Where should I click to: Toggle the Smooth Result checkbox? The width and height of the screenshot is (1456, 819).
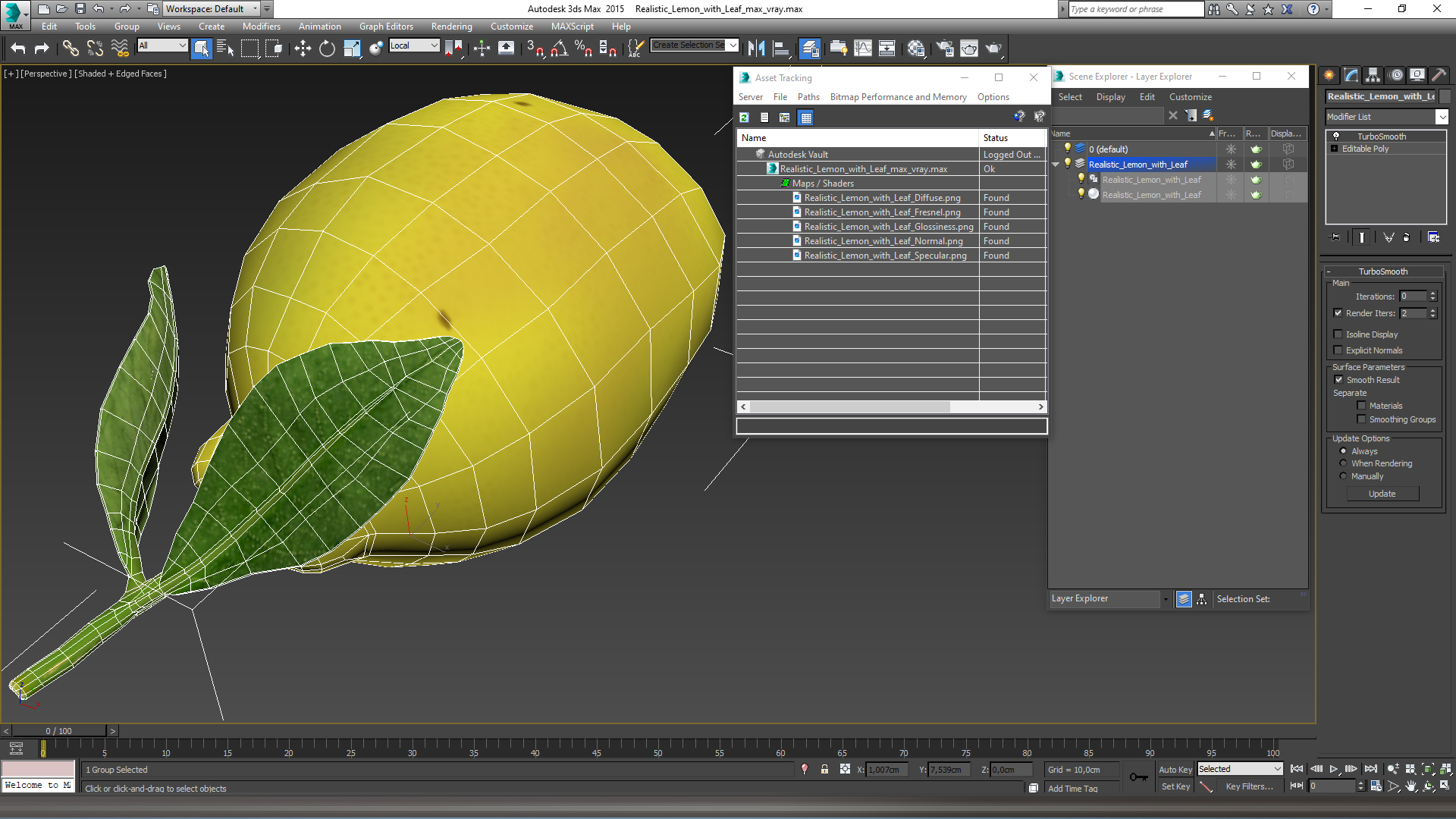pyautogui.click(x=1338, y=380)
